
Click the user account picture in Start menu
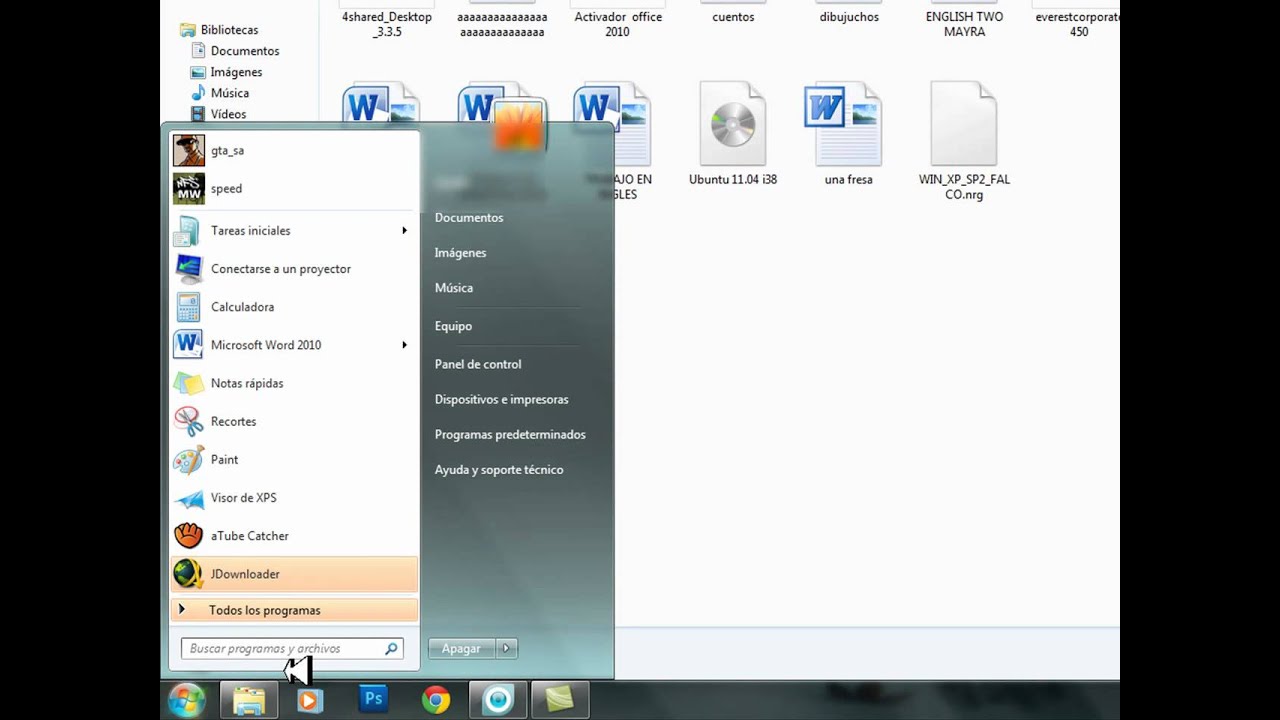click(x=518, y=125)
